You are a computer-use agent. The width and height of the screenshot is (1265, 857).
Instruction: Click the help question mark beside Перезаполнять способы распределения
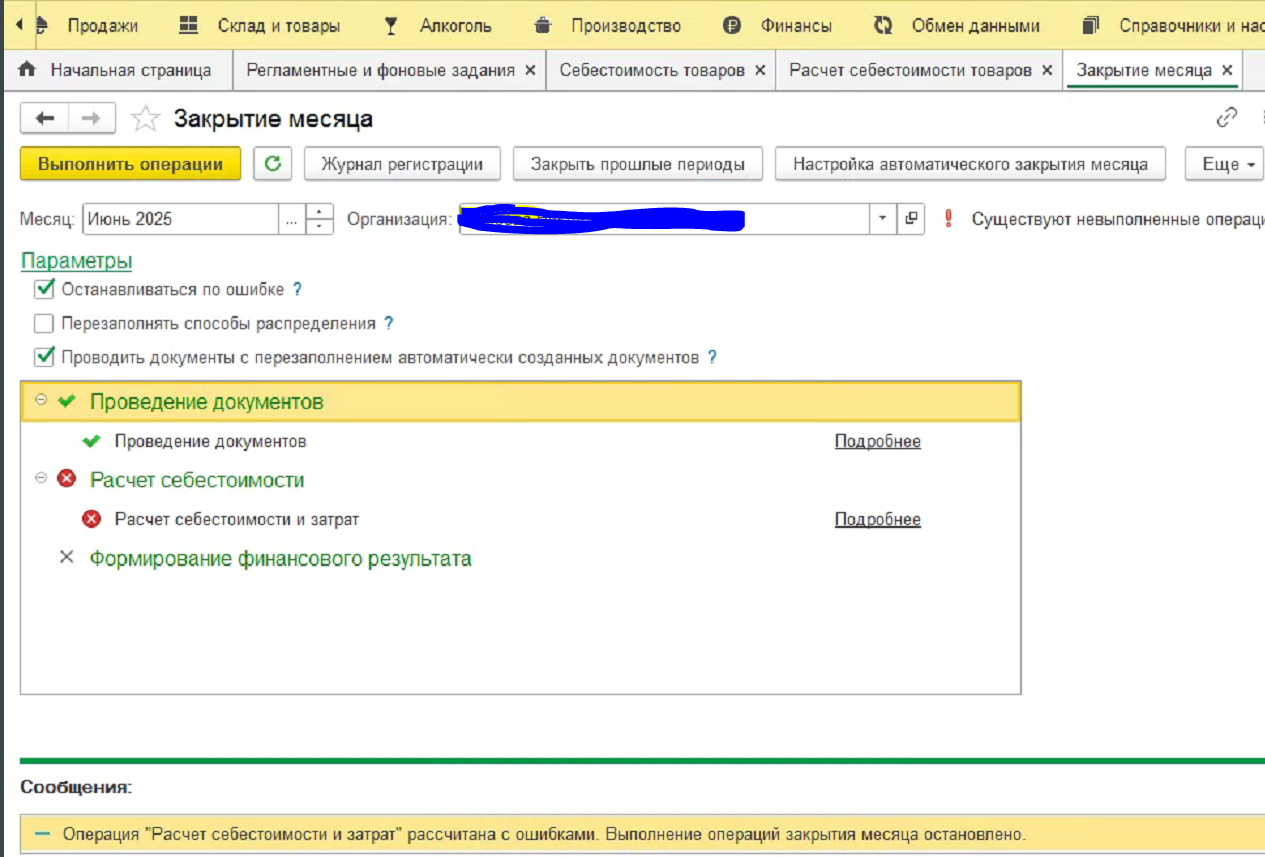pos(389,324)
